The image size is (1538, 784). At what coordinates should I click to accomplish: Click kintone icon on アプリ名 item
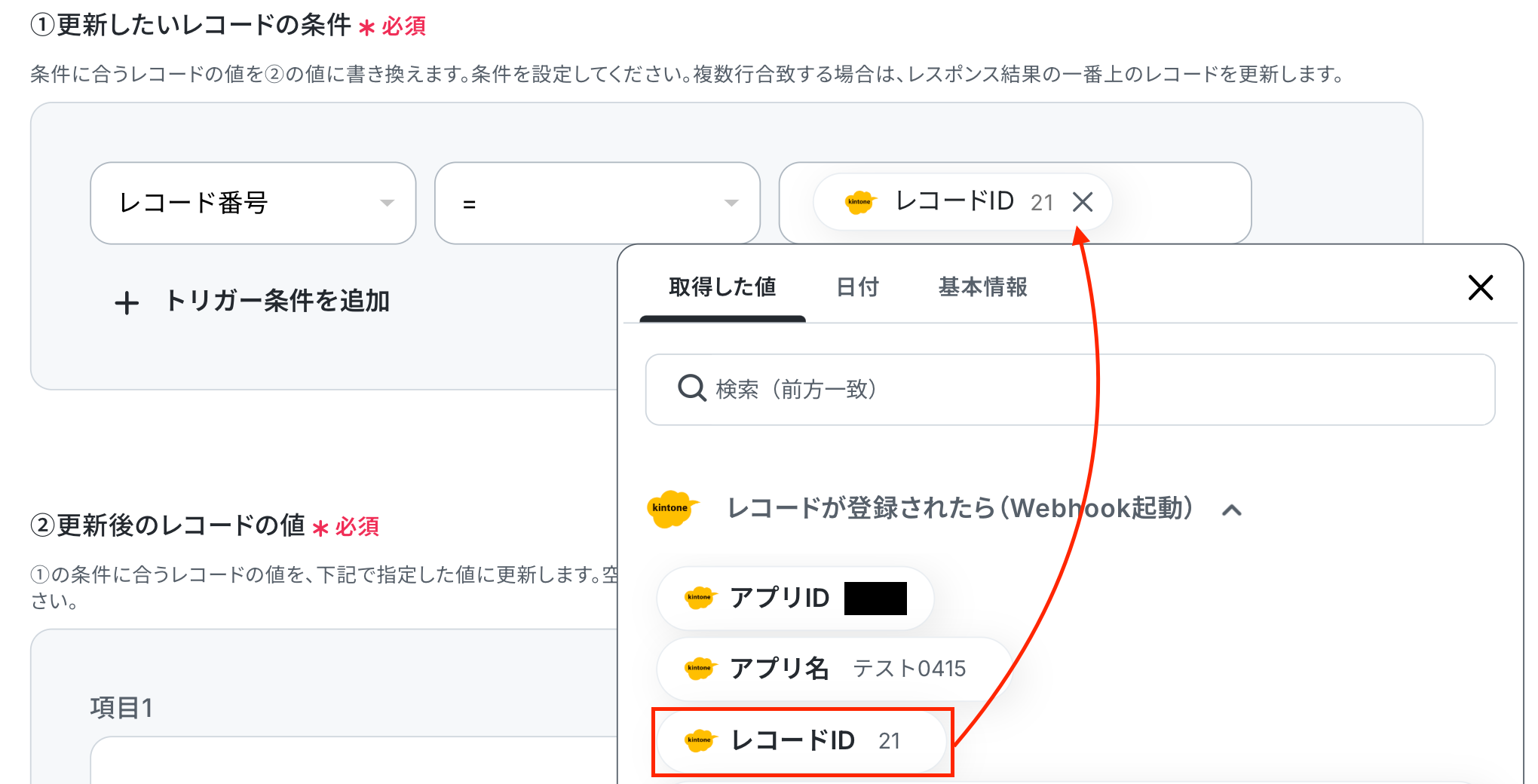pos(700,668)
